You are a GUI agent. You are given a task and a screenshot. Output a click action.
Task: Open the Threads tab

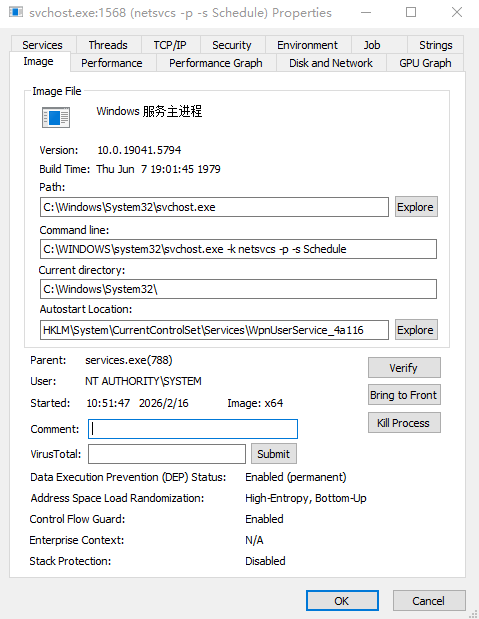108,45
